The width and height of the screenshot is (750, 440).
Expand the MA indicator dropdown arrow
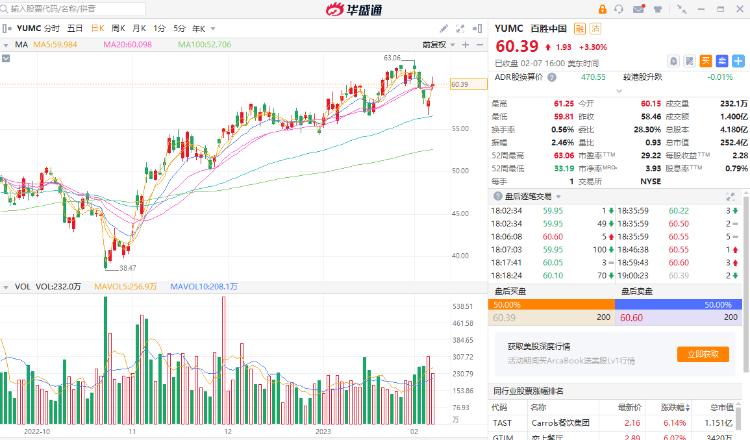click(6, 45)
